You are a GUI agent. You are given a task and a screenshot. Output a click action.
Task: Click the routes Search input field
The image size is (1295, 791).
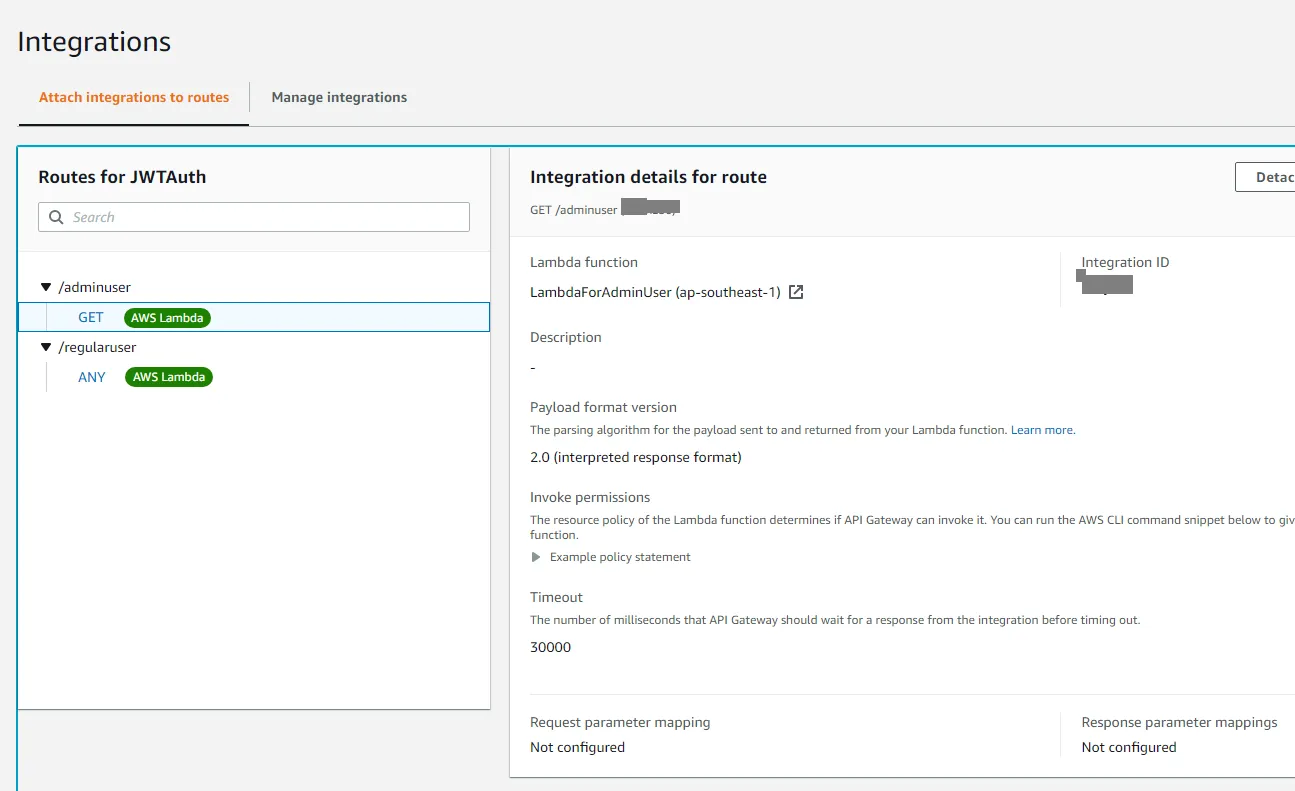pyautogui.click(x=265, y=217)
